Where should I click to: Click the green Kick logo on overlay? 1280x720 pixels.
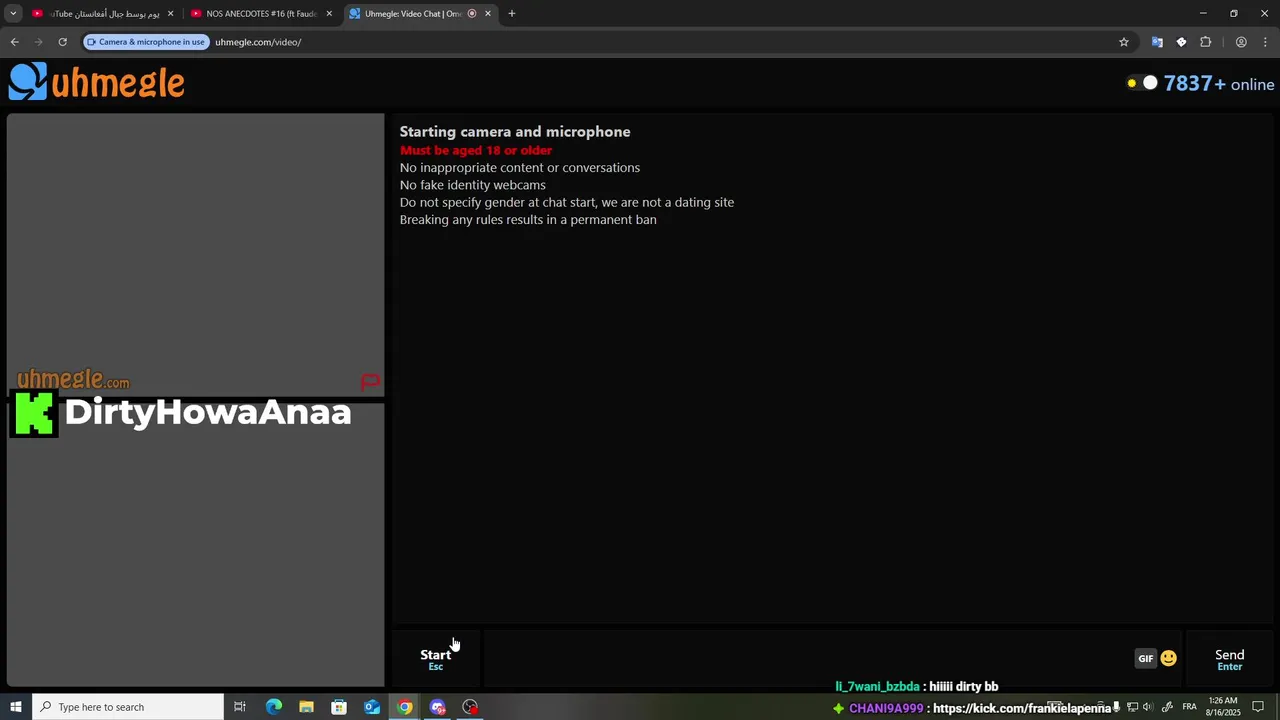tap(35, 413)
